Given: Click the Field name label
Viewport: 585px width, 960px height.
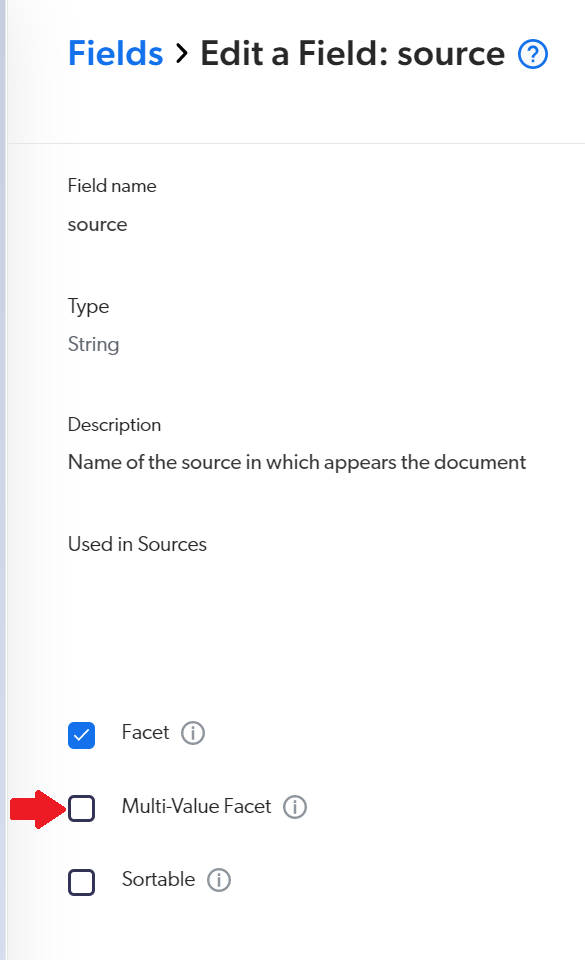Looking at the screenshot, I should pyautogui.click(x=111, y=186).
